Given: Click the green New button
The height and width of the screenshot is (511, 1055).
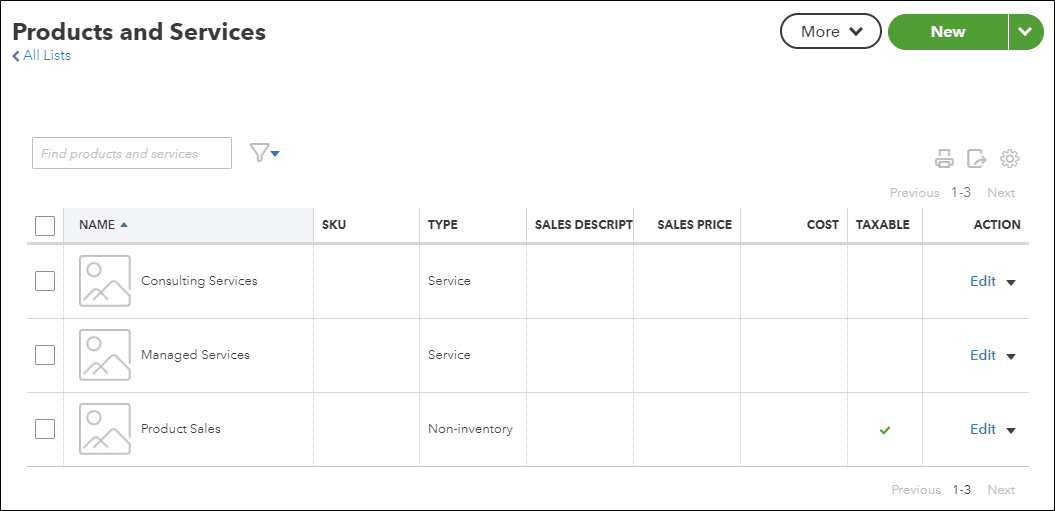Looking at the screenshot, I should [947, 32].
